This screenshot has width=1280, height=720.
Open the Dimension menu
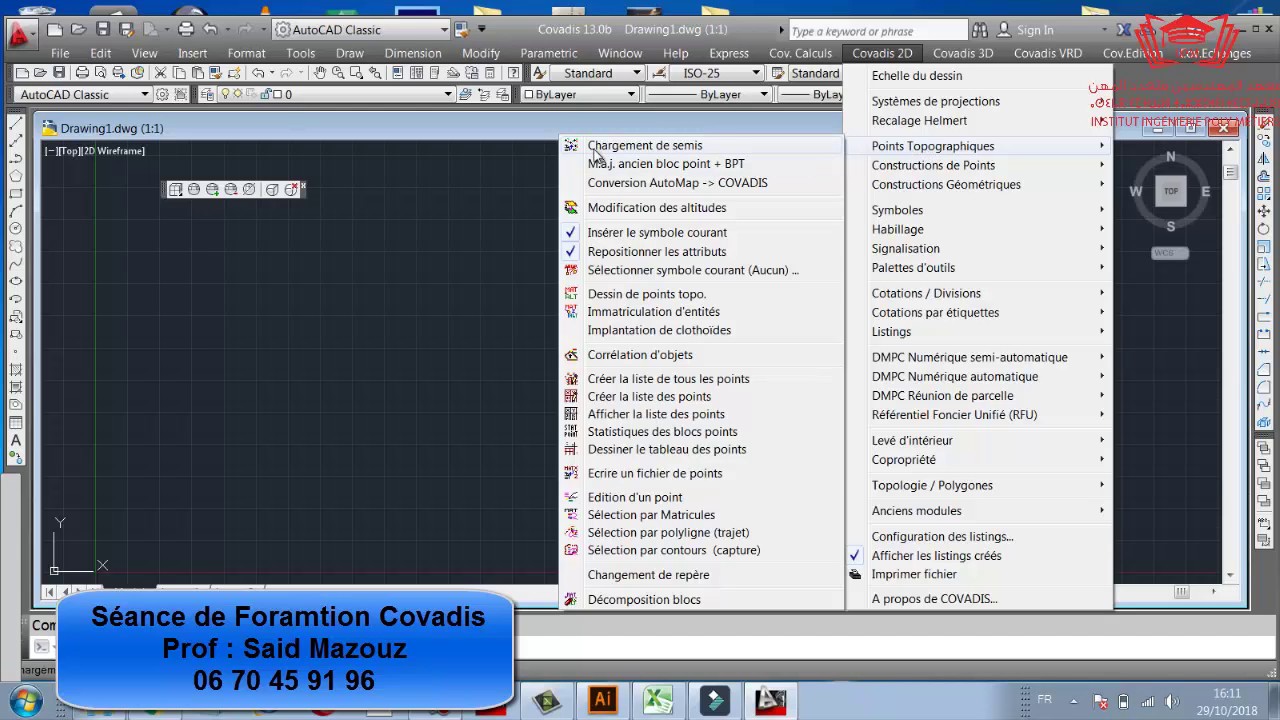(413, 53)
